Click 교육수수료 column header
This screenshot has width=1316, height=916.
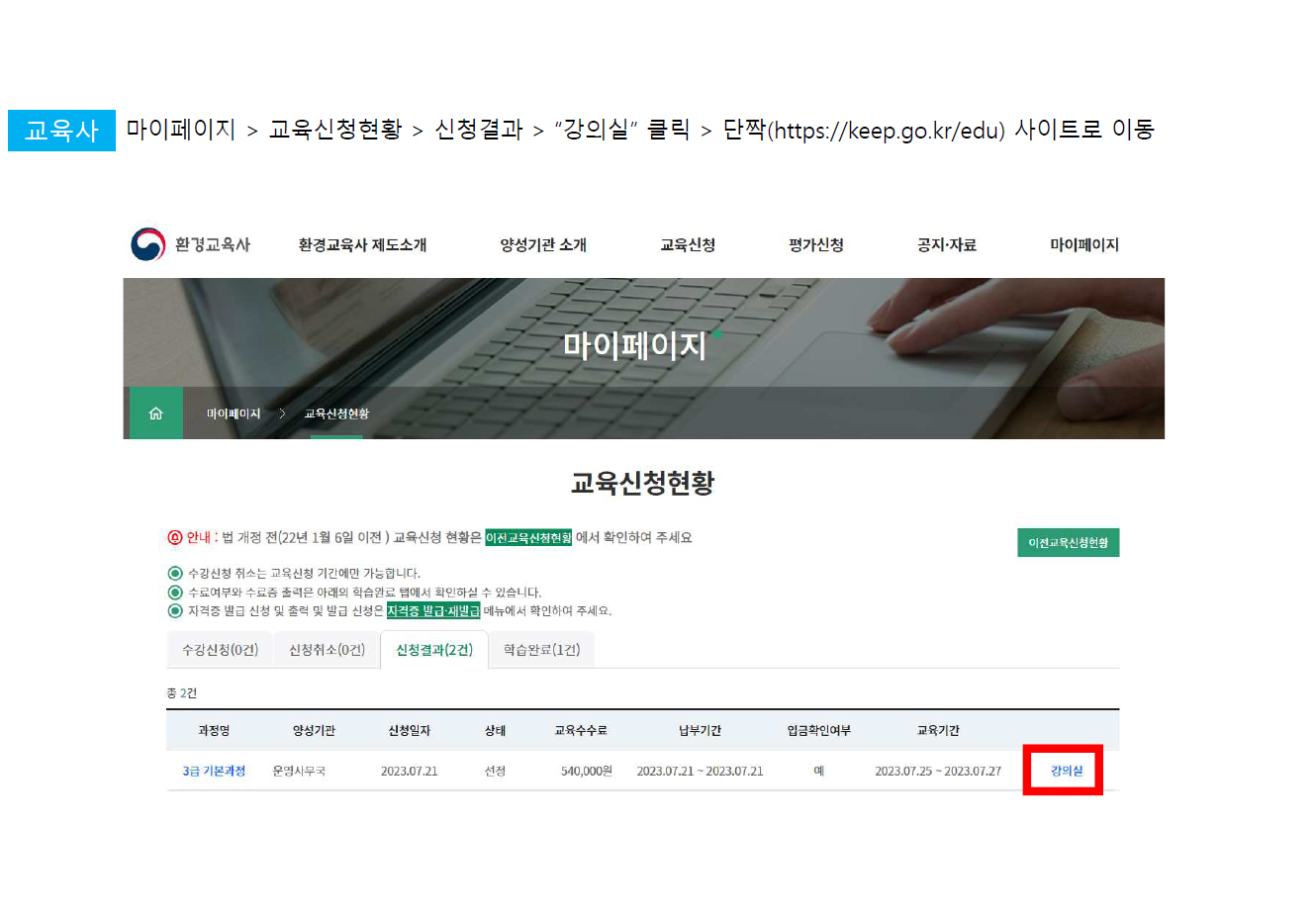580,730
